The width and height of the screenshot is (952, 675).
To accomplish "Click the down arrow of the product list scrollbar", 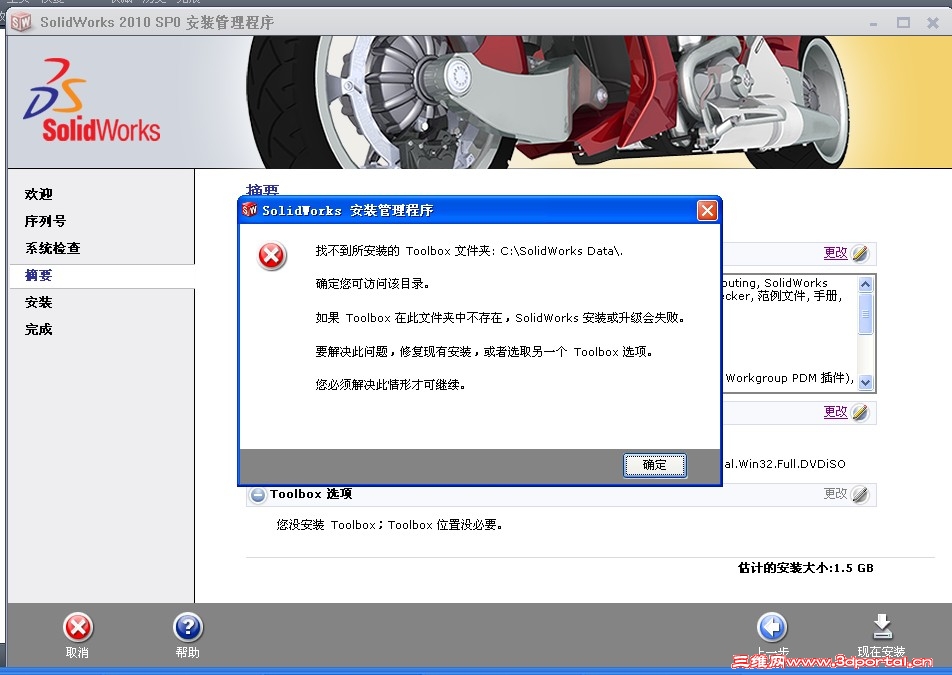I will [866, 382].
